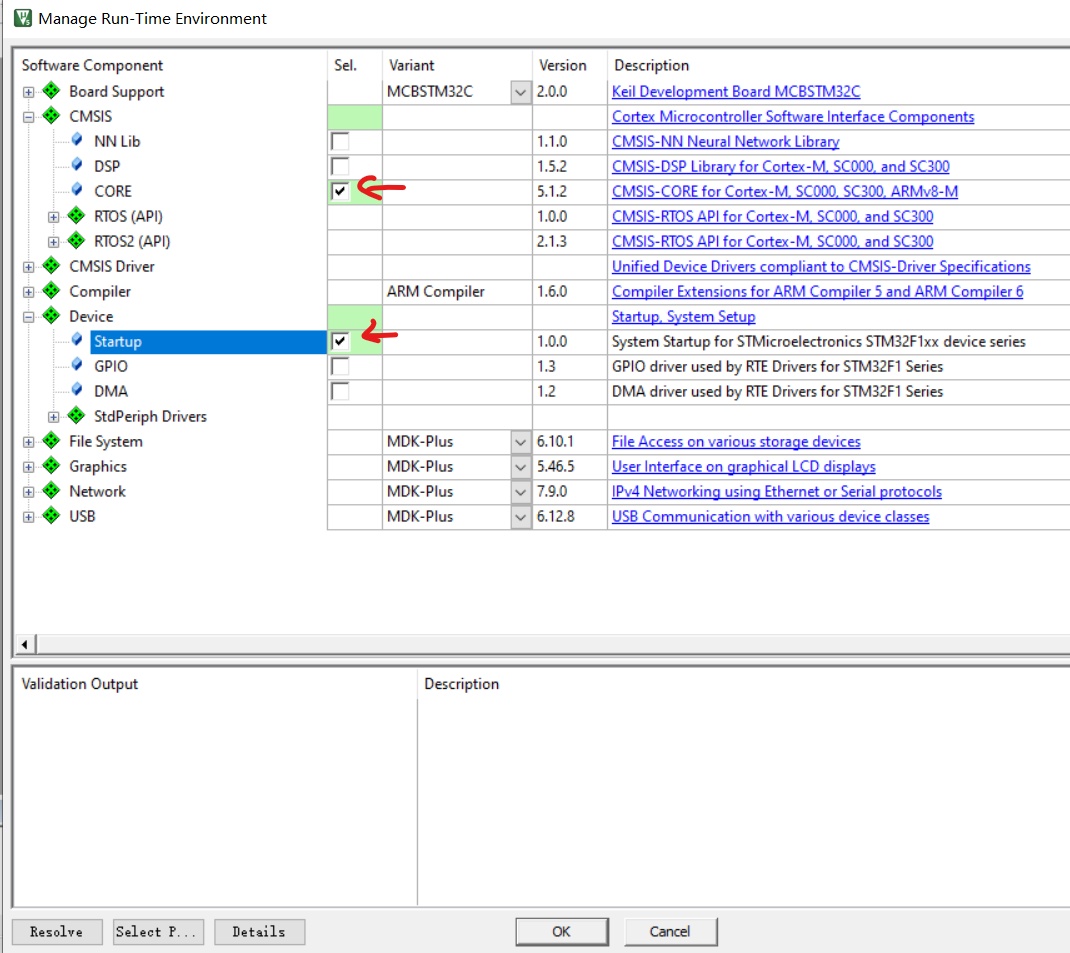1070x953 pixels.
Task: Enable the DMA checkbox
Action: click(340, 391)
